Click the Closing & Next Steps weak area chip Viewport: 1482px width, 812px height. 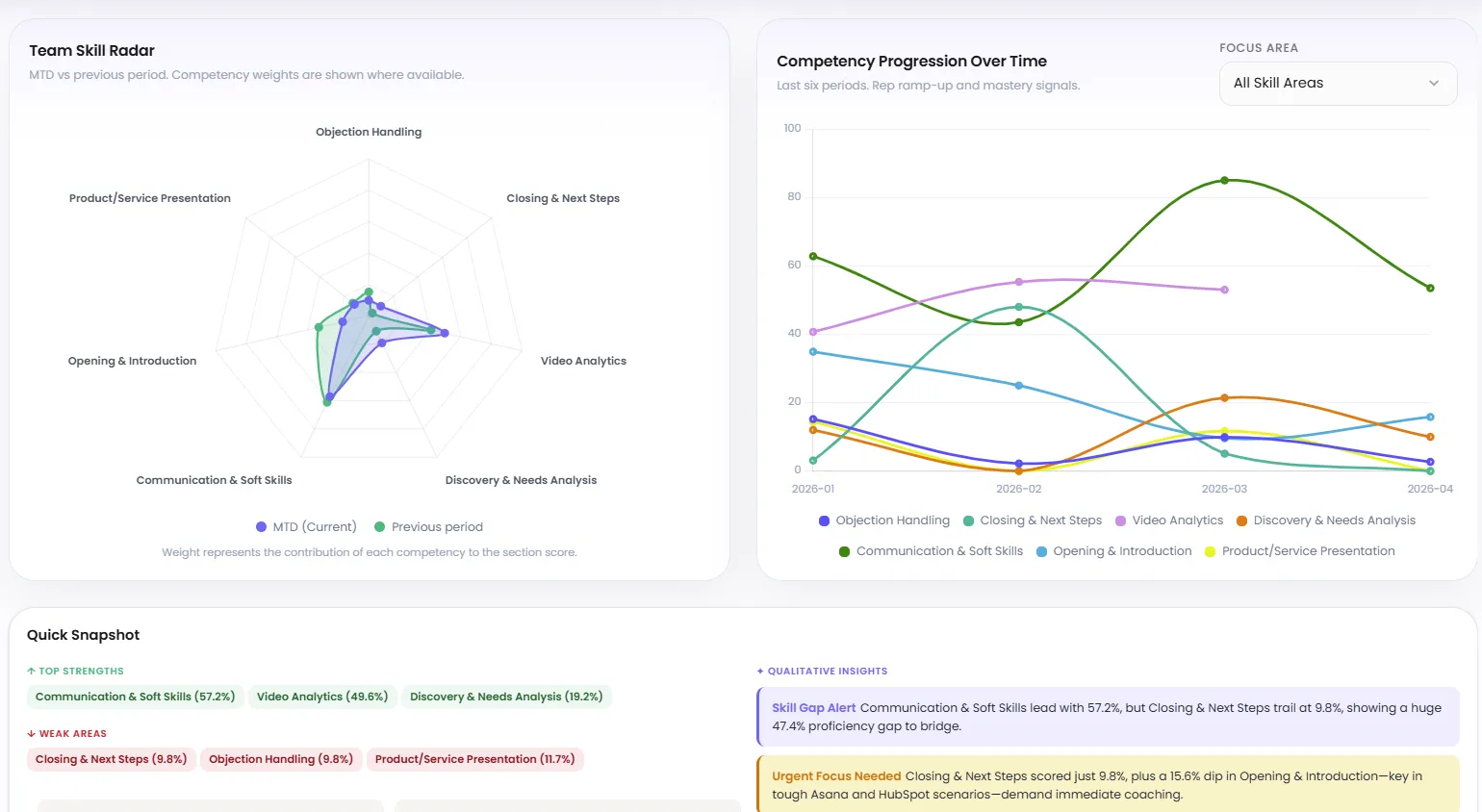[111, 759]
